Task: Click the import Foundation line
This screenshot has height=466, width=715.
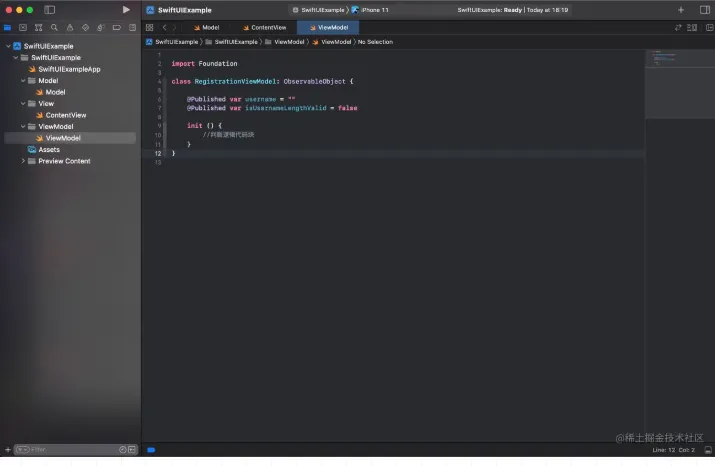Action: click(204, 64)
